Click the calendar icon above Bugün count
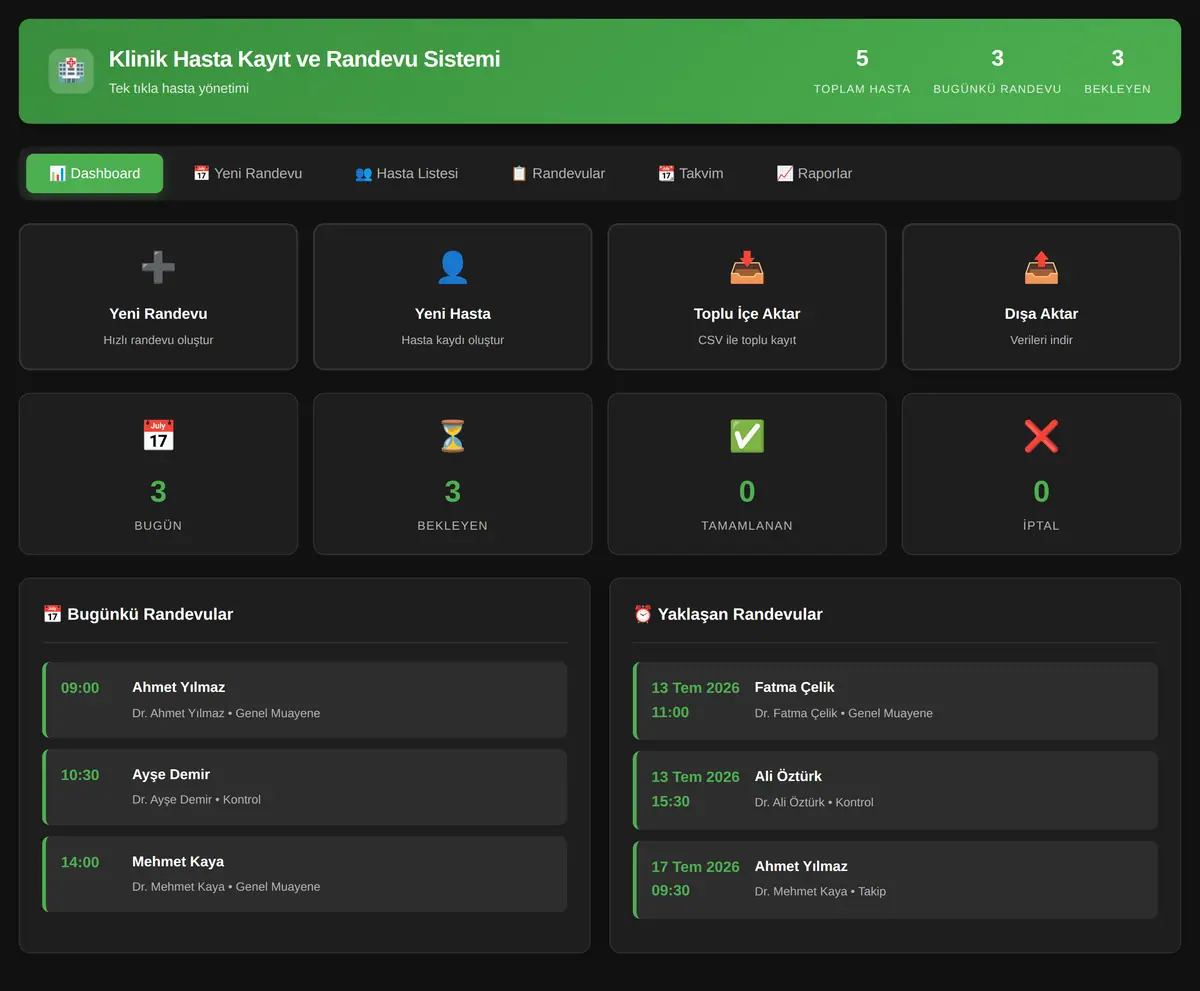The width and height of the screenshot is (1200, 991). tap(158, 436)
